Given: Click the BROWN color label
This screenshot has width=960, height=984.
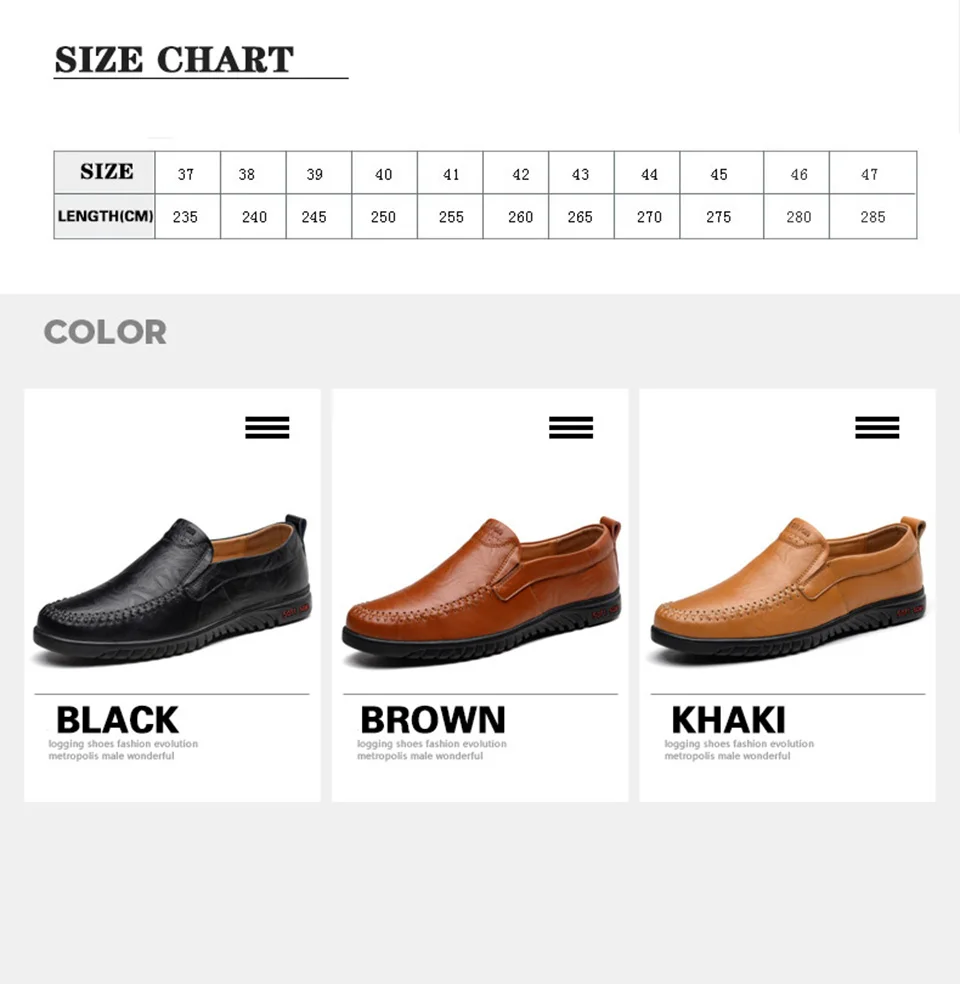Looking at the screenshot, I should pyautogui.click(x=433, y=720).
